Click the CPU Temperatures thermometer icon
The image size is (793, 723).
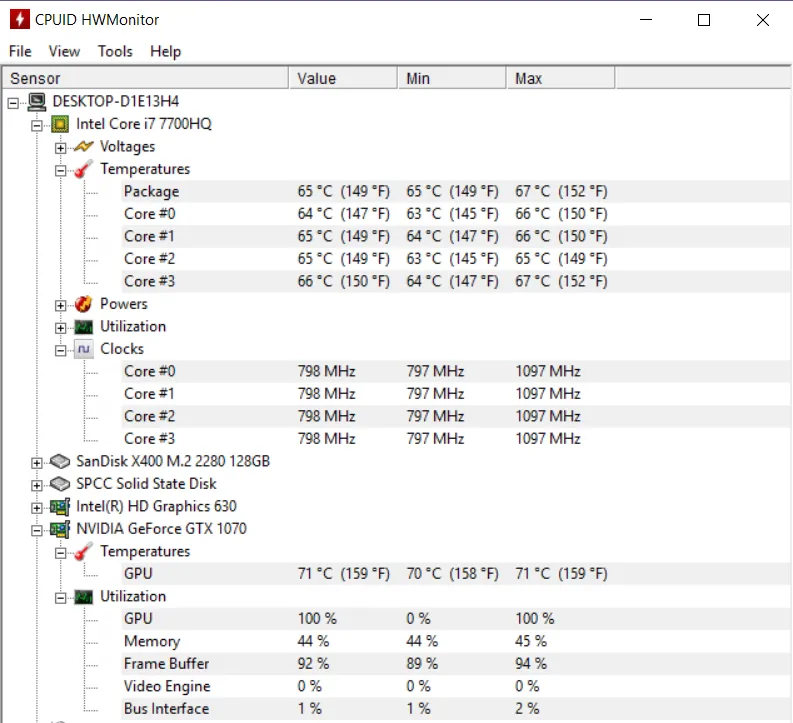(x=84, y=169)
